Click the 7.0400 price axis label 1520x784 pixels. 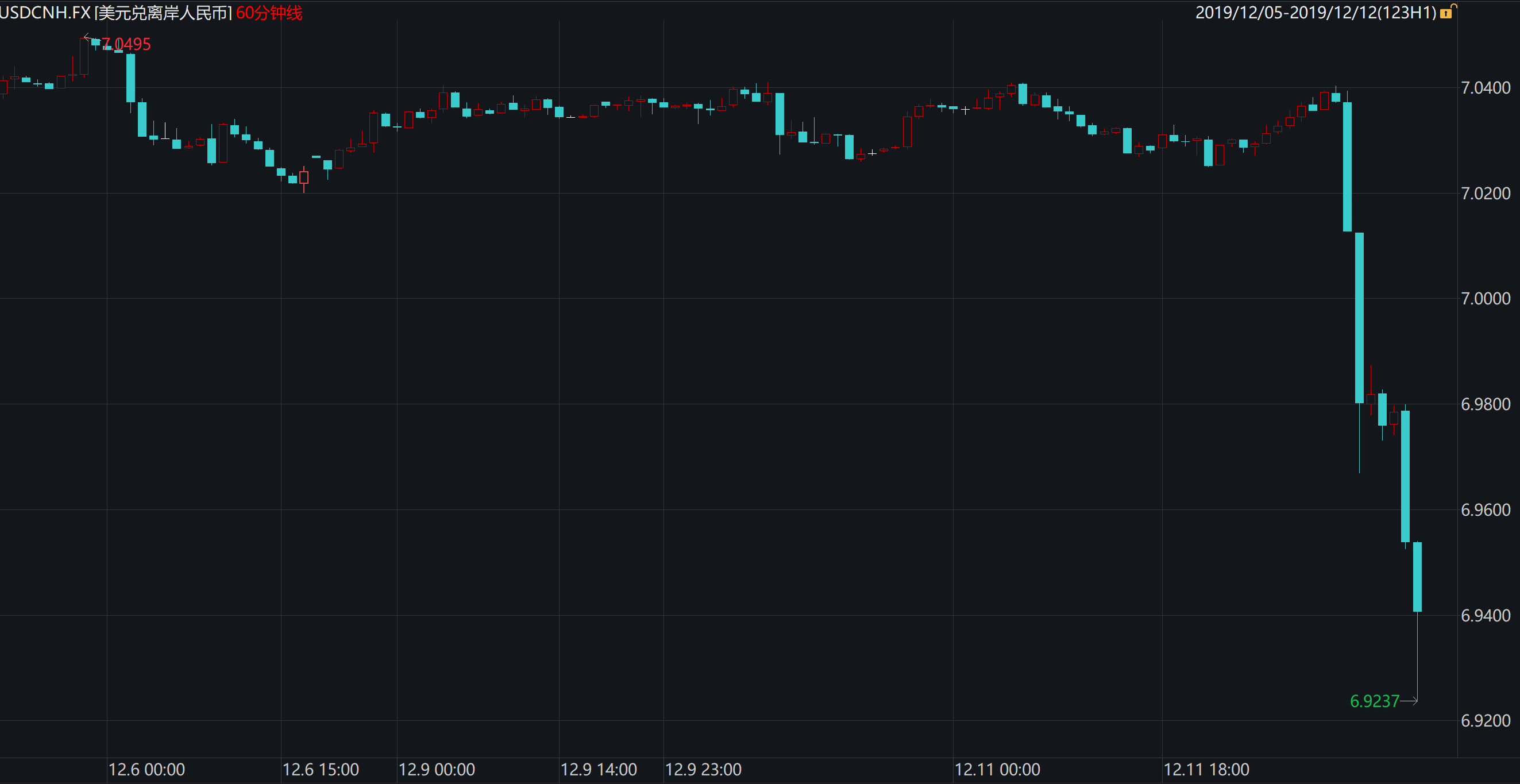(x=1485, y=88)
